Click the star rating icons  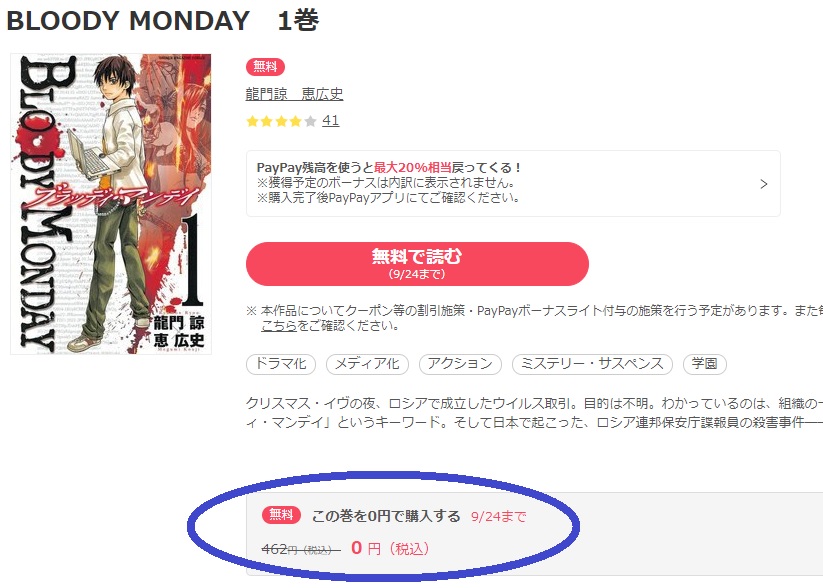(281, 121)
